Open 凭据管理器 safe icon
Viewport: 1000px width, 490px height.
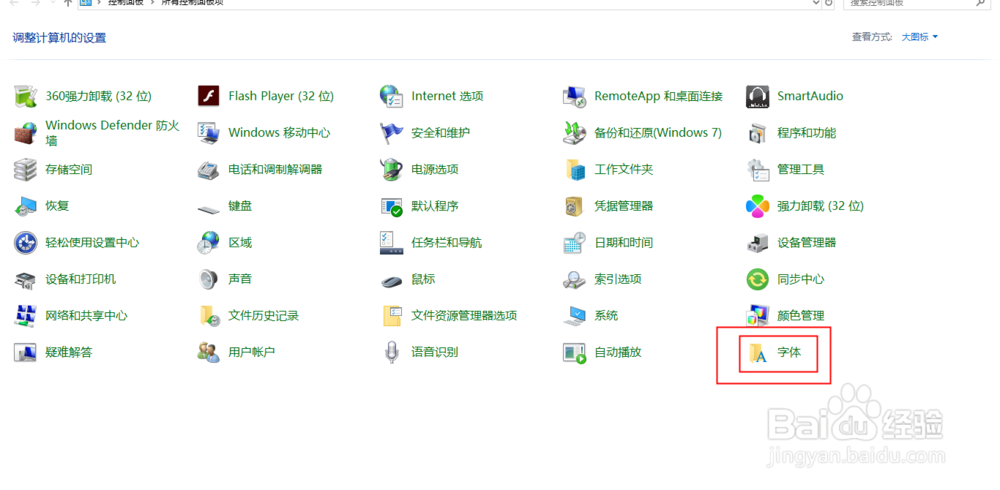(x=574, y=206)
